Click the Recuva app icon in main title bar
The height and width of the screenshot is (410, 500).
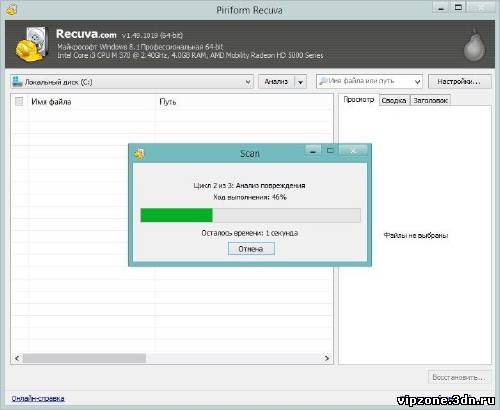pos(11,10)
